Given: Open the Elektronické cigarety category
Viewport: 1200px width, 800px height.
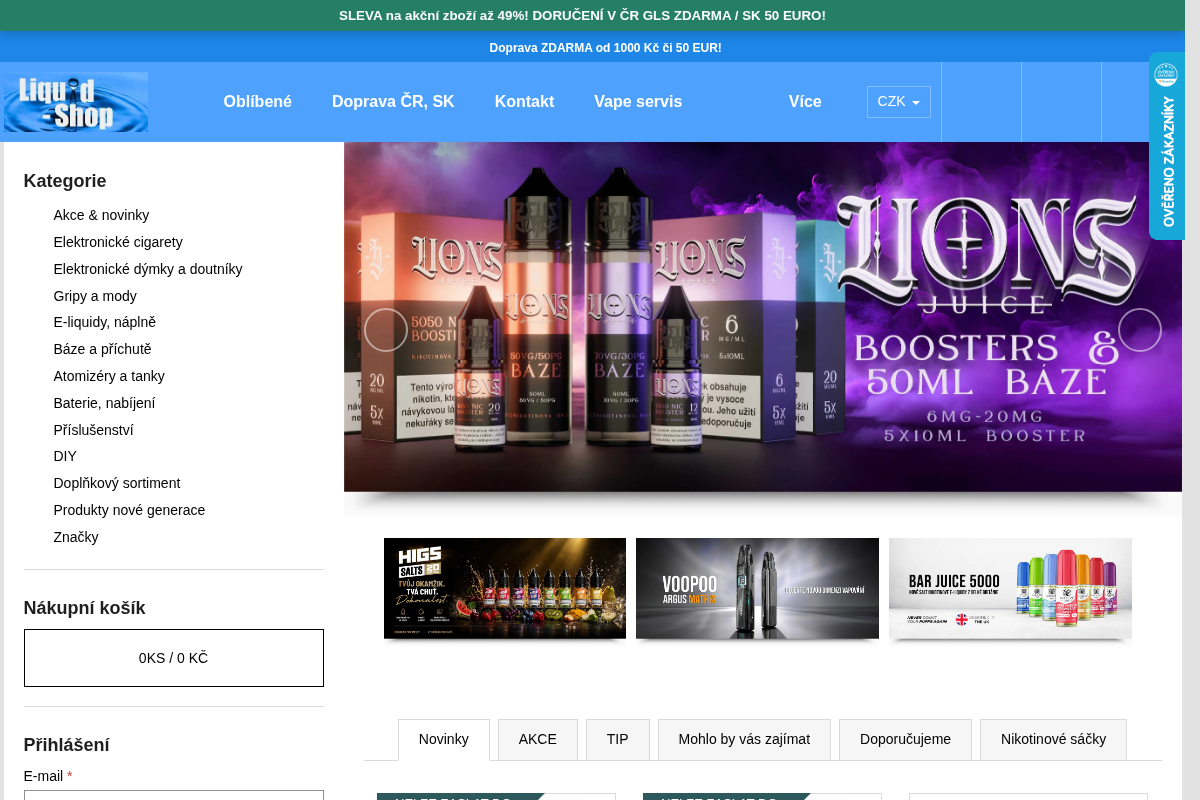Looking at the screenshot, I should pos(118,242).
